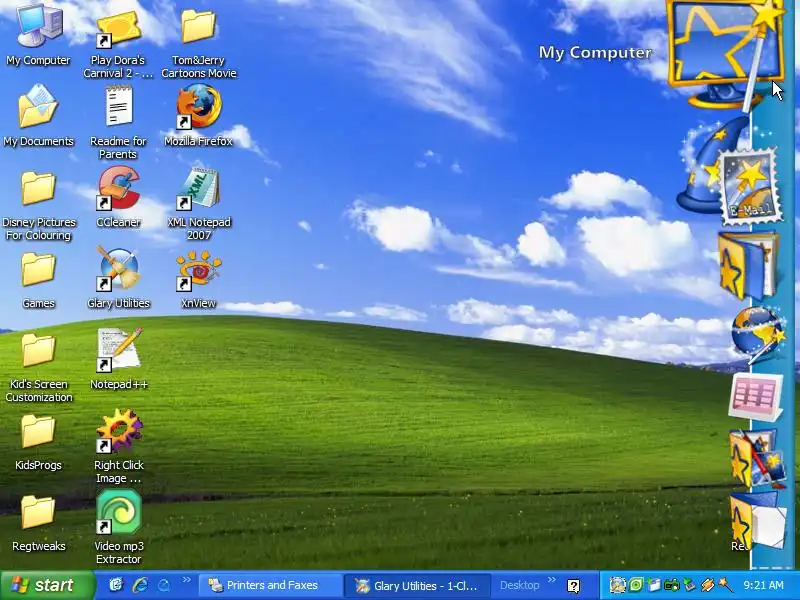800x600 pixels.
Task: Launch the XnView desktop shortcut
Action: click(198, 280)
